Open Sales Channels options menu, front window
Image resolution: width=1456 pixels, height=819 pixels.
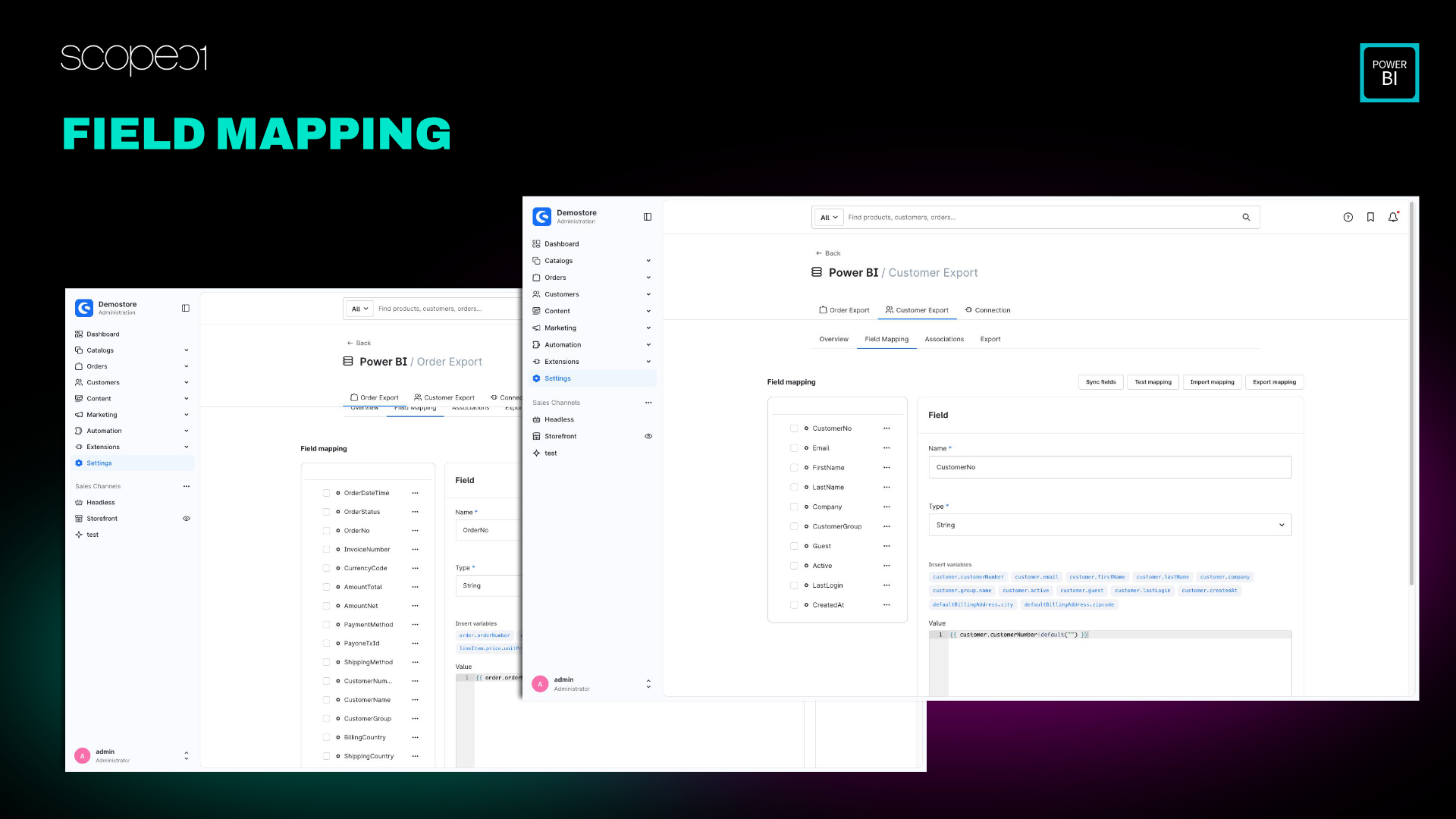[648, 403]
